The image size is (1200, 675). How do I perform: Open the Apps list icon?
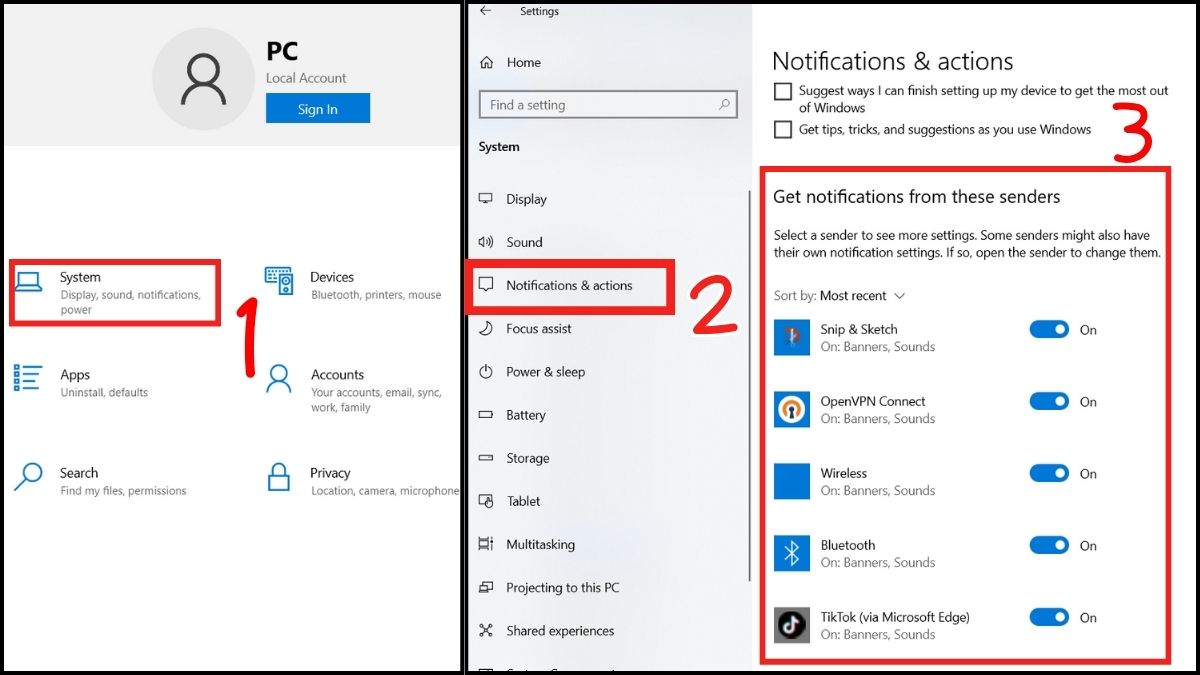(28, 378)
